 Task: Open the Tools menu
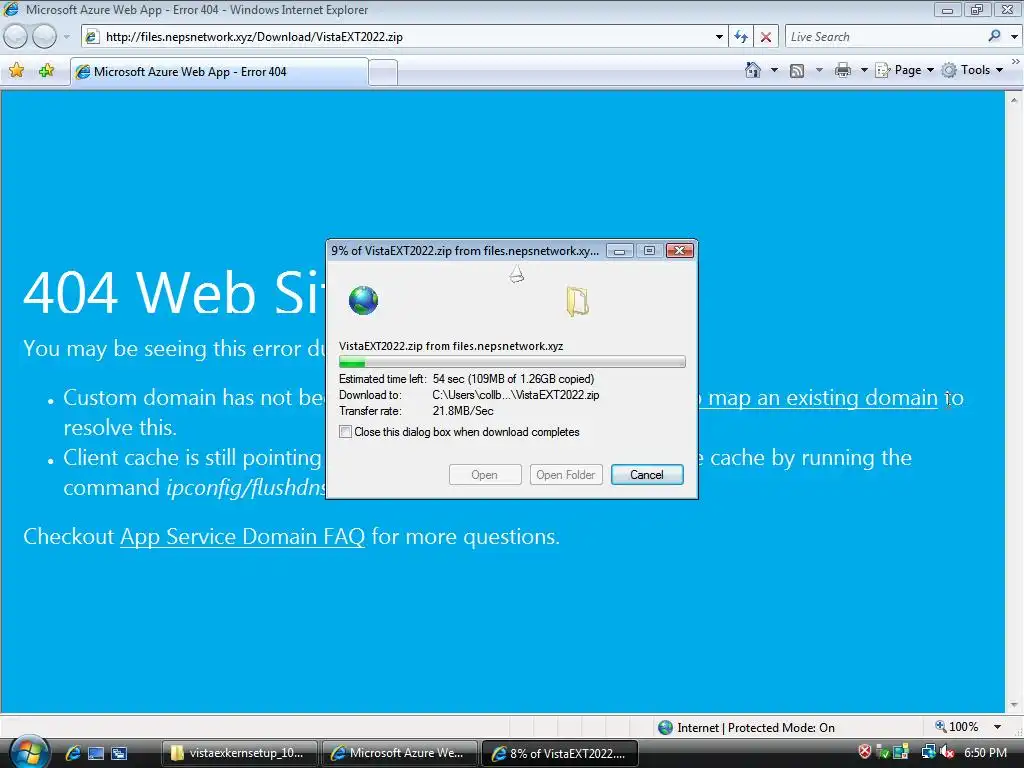point(972,70)
